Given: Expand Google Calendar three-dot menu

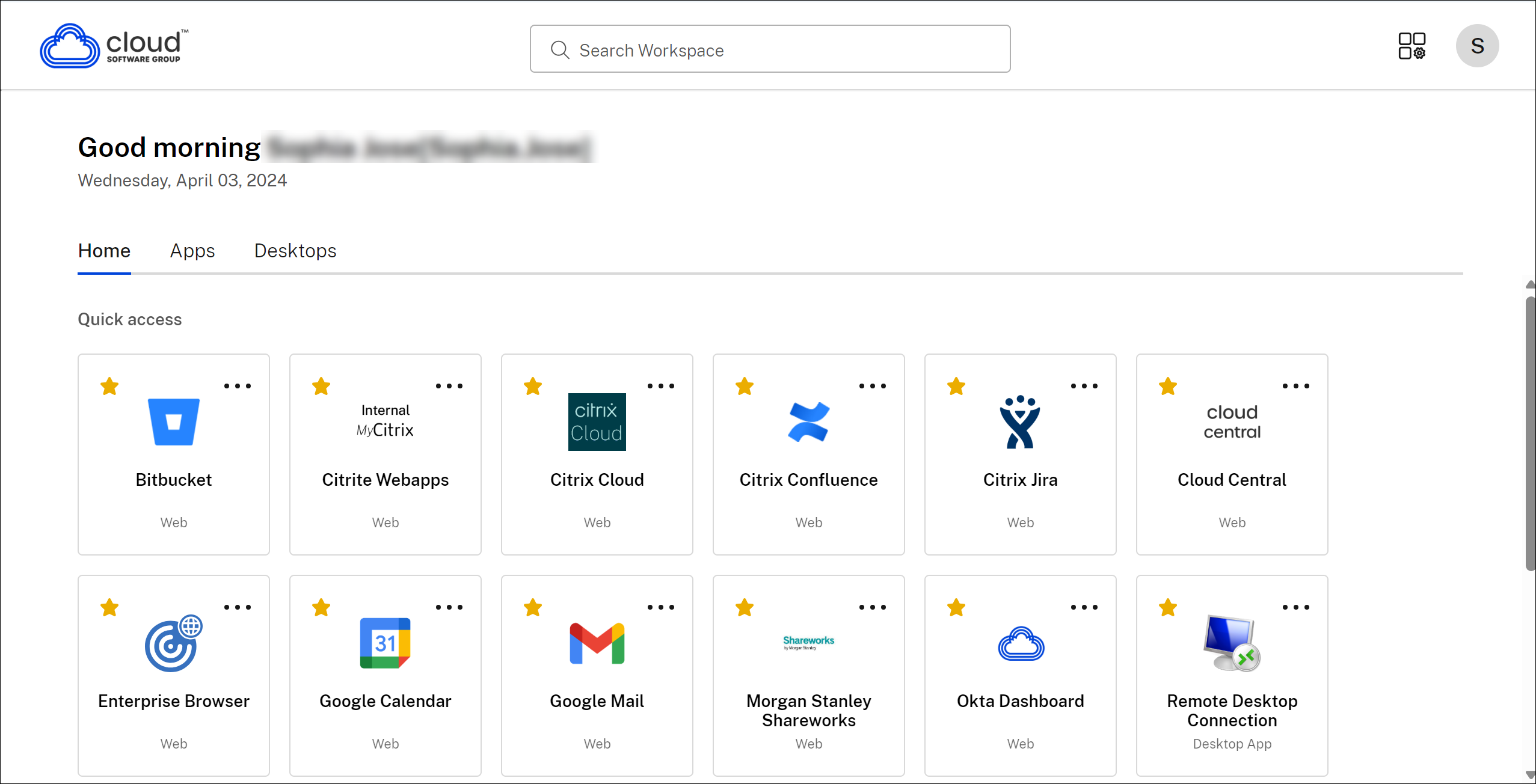Looking at the screenshot, I should pyautogui.click(x=449, y=607).
